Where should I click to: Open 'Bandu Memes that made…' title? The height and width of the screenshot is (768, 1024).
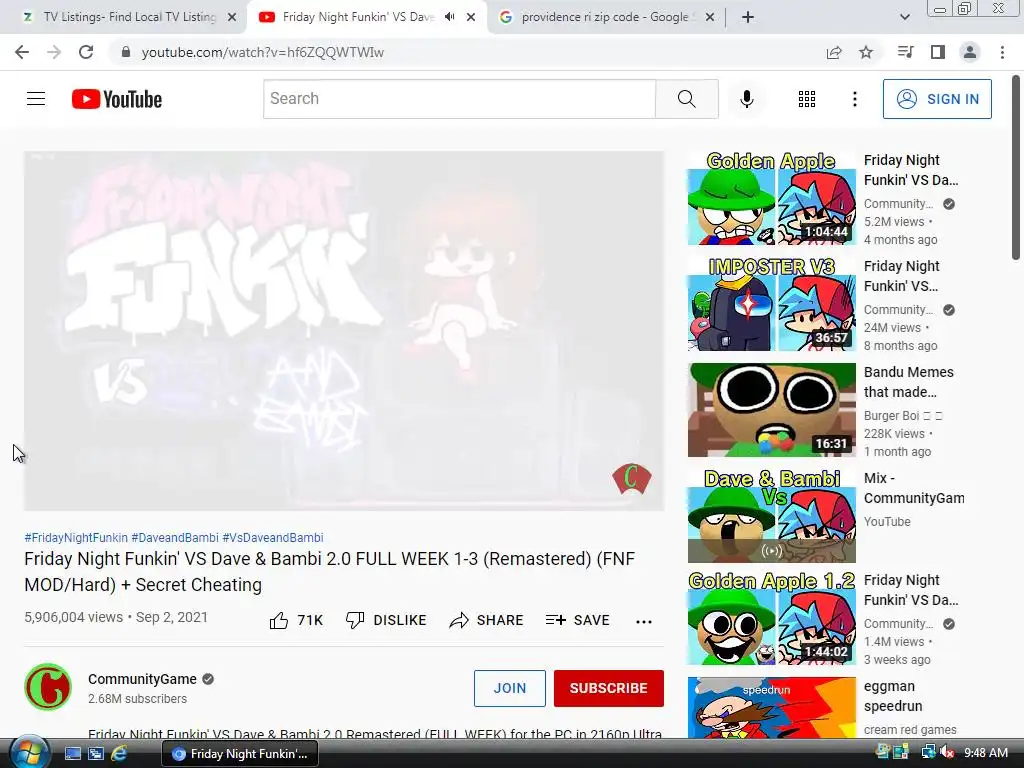tap(908, 382)
